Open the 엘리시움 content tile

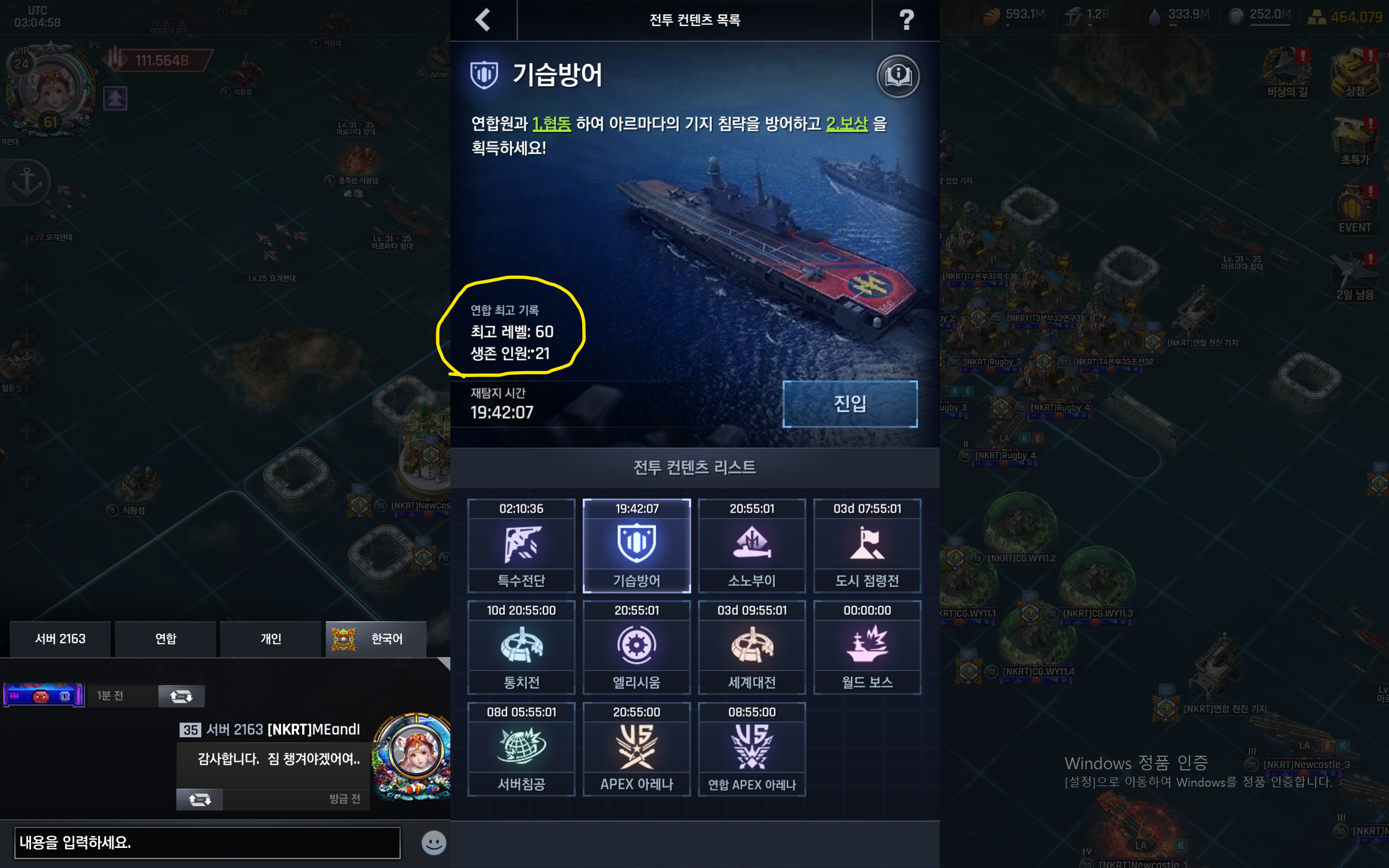pos(636,647)
